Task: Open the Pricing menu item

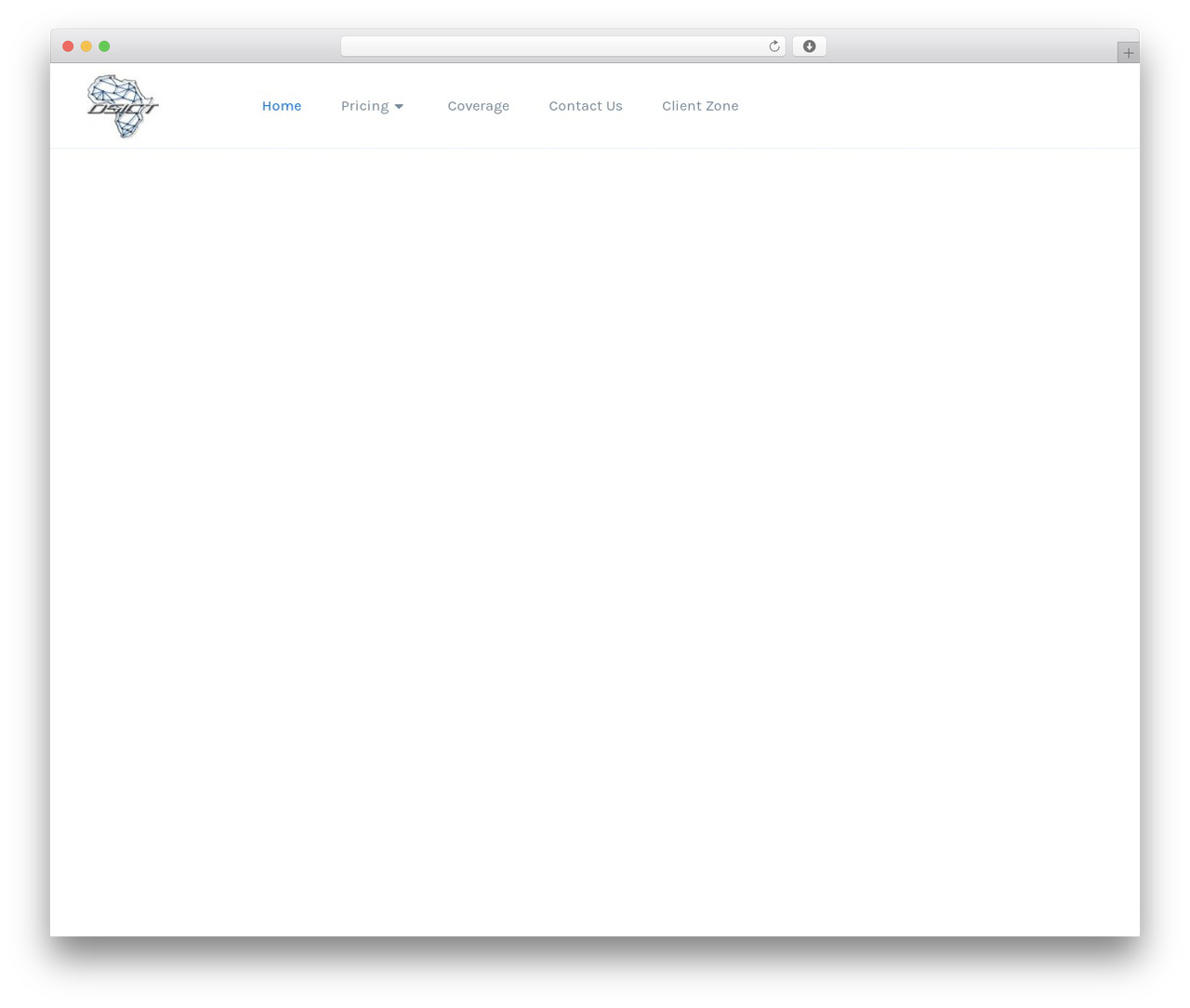Action: [364, 106]
